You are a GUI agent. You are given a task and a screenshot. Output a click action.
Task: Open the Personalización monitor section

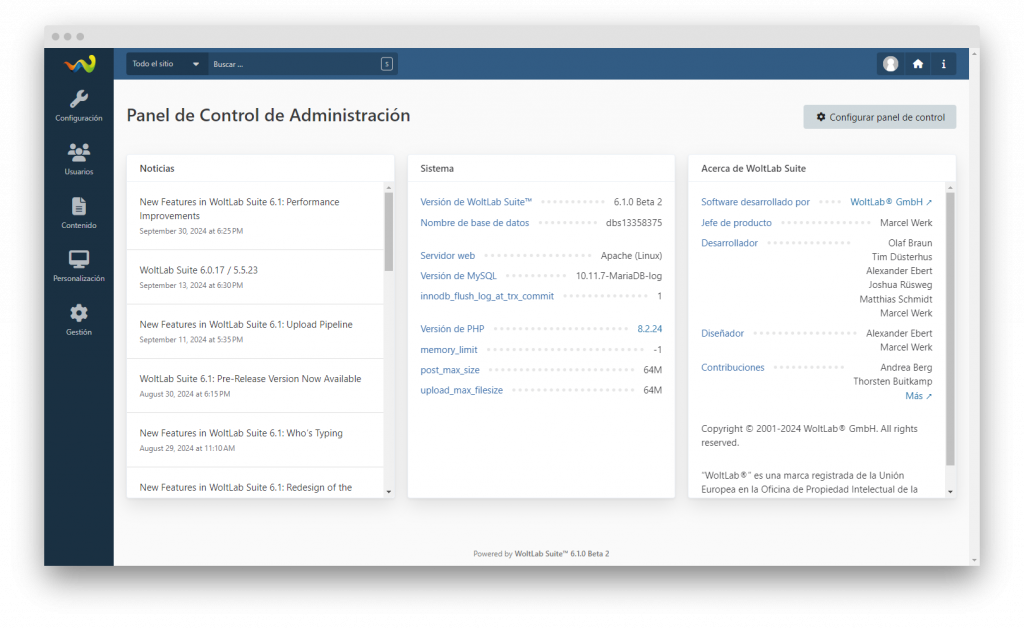point(79,265)
